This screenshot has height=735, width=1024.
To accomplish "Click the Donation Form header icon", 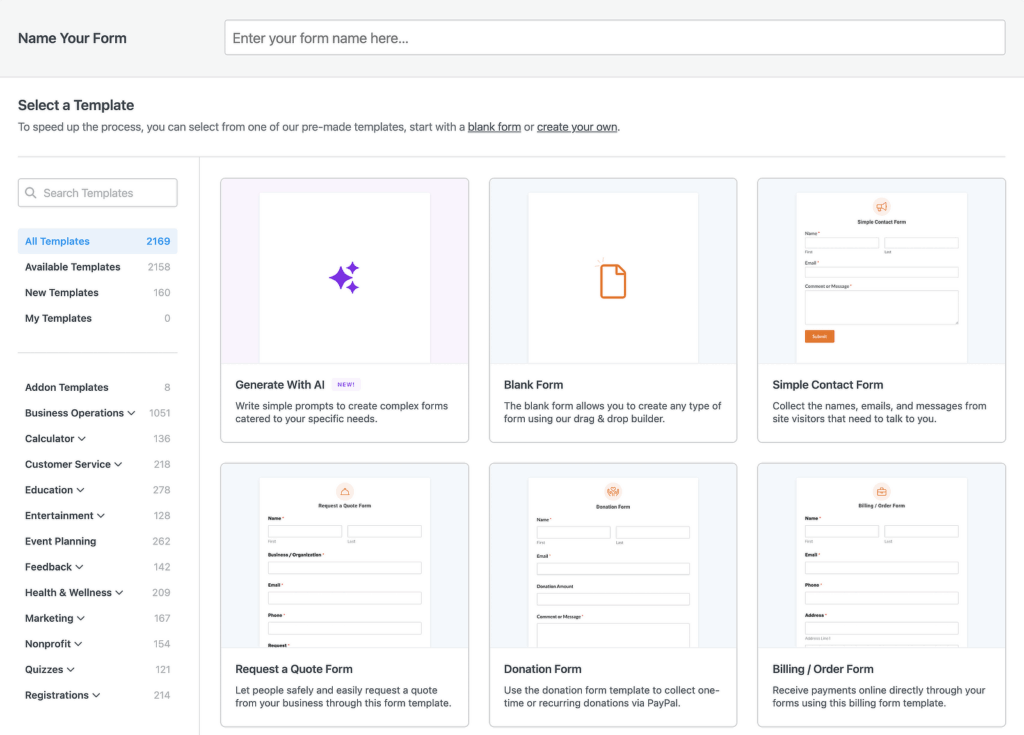I will point(613,491).
